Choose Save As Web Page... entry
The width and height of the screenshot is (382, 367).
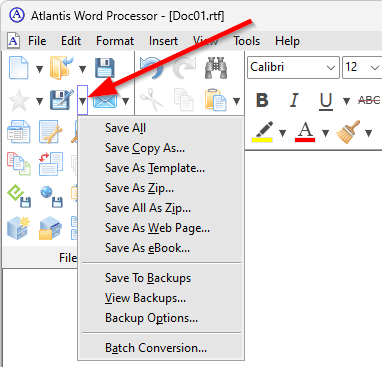pos(161,228)
